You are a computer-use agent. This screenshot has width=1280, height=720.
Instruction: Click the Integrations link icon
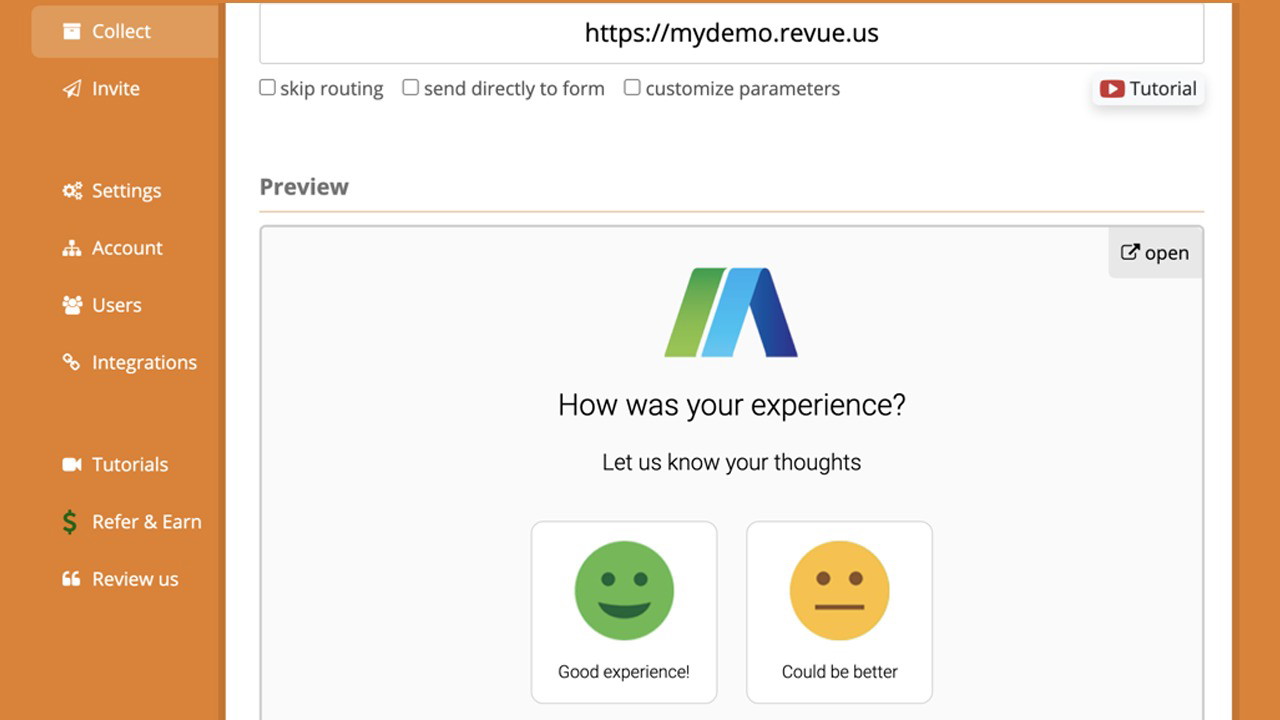pyautogui.click(x=71, y=362)
